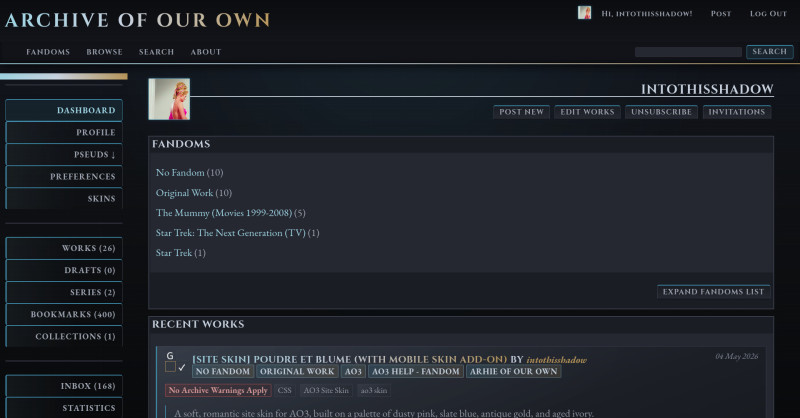The image size is (800, 418).
Task: Open the Fandoms menu
Action: [x=48, y=52]
